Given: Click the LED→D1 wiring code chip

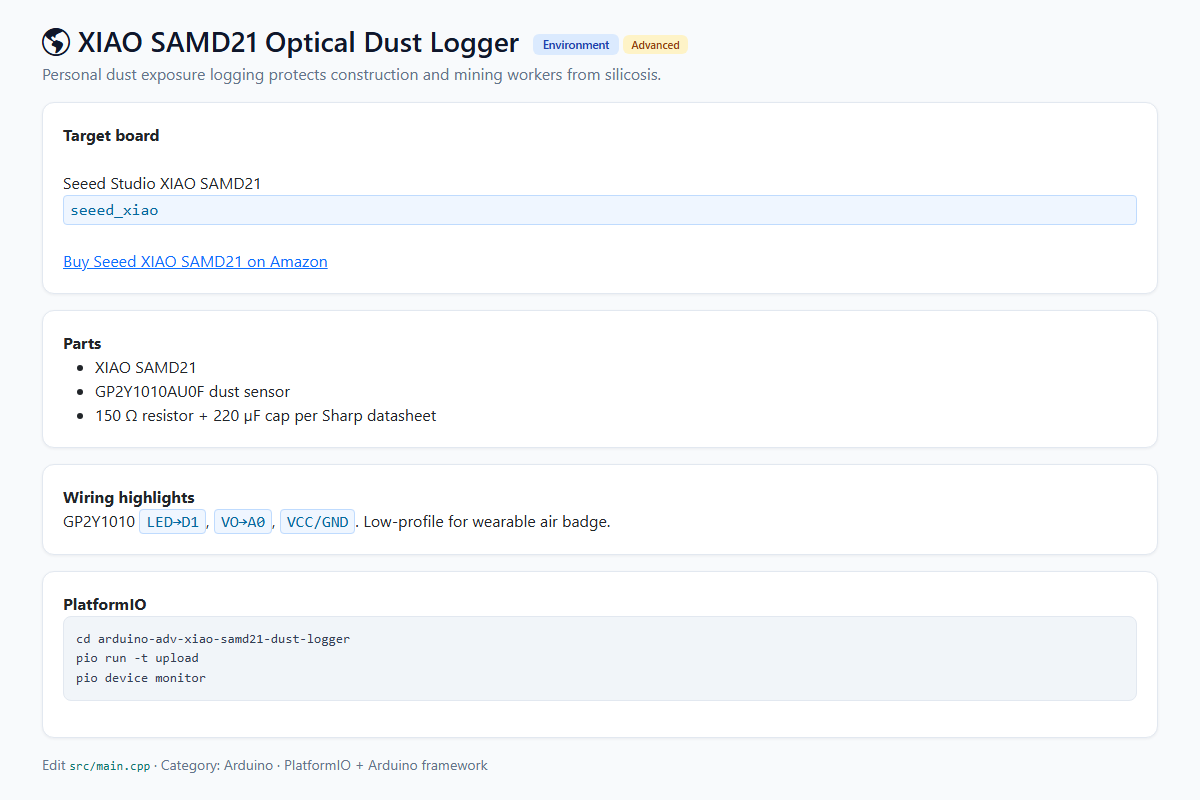Looking at the screenshot, I should 173,522.
